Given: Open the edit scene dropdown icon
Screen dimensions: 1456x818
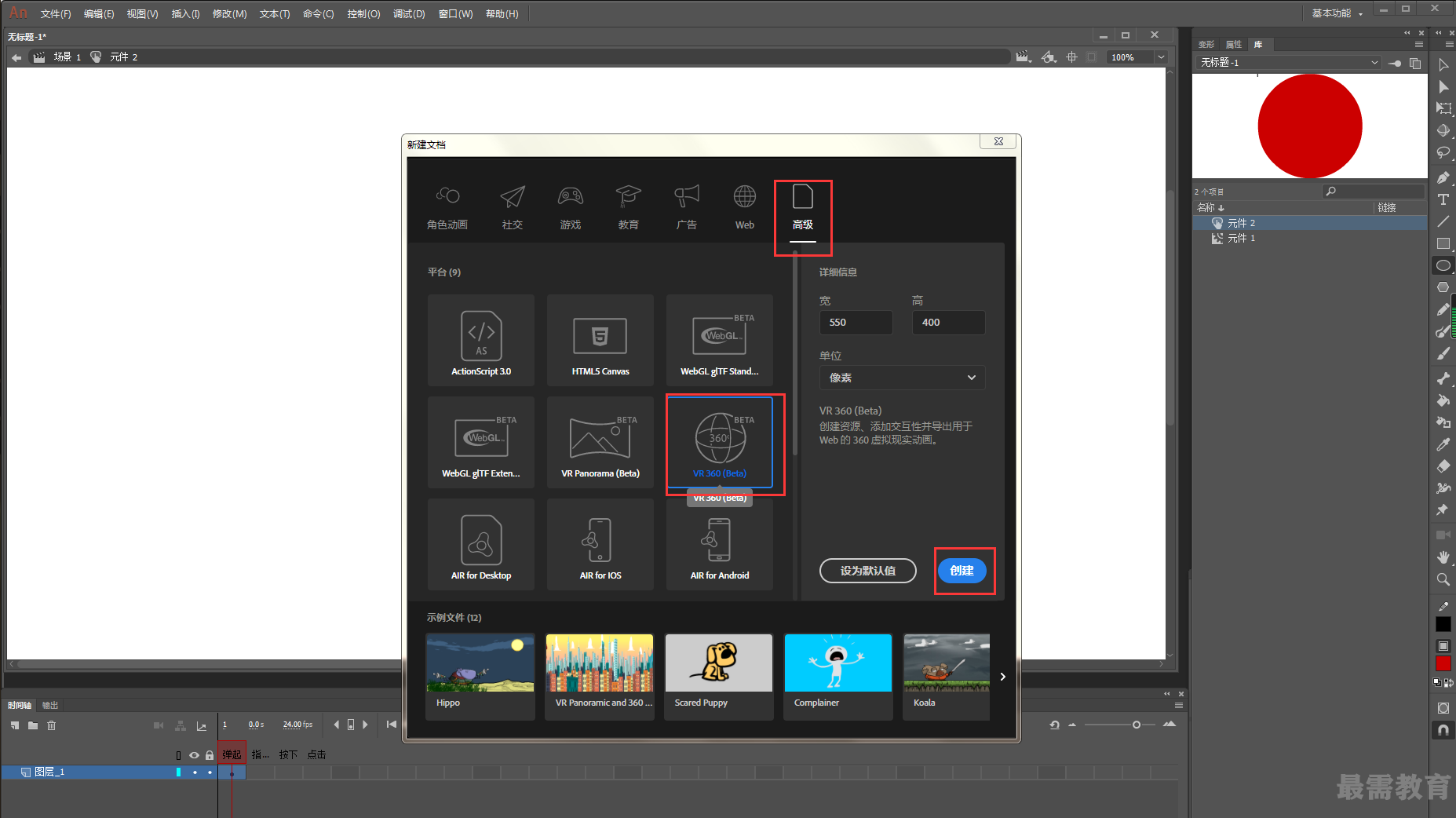Looking at the screenshot, I should (1023, 57).
